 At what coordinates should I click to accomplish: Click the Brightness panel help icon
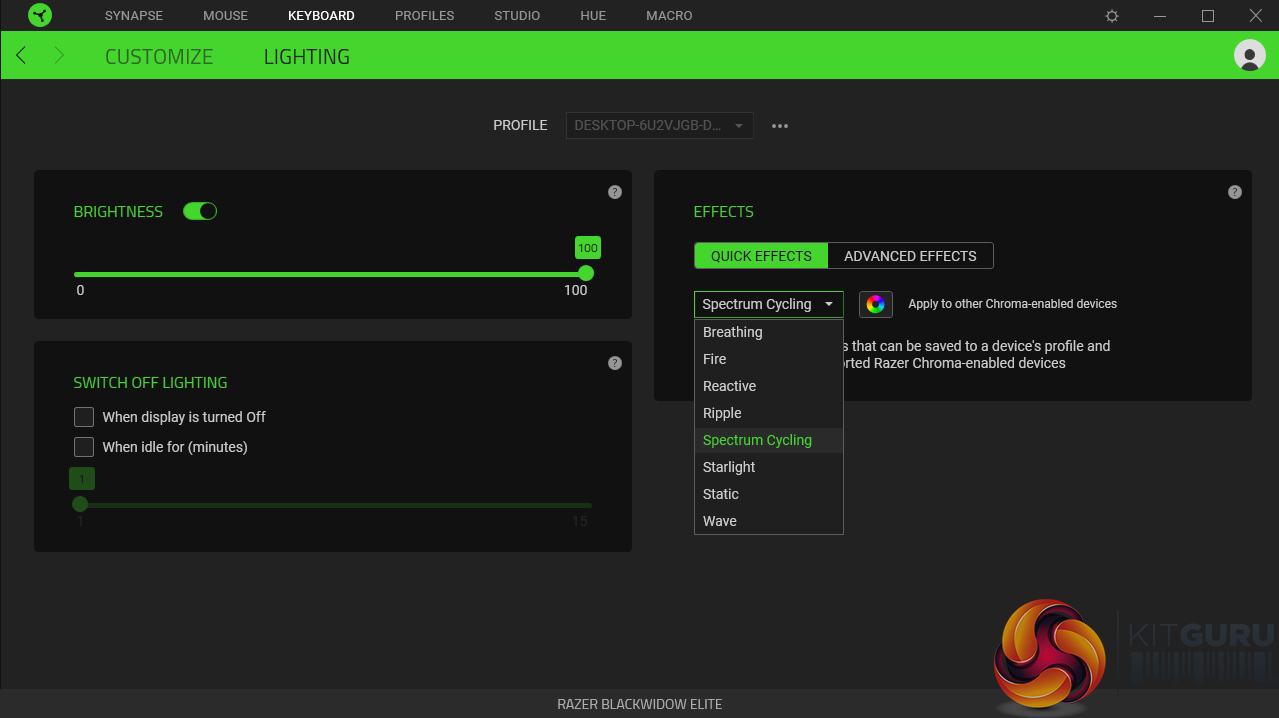click(x=615, y=192)
